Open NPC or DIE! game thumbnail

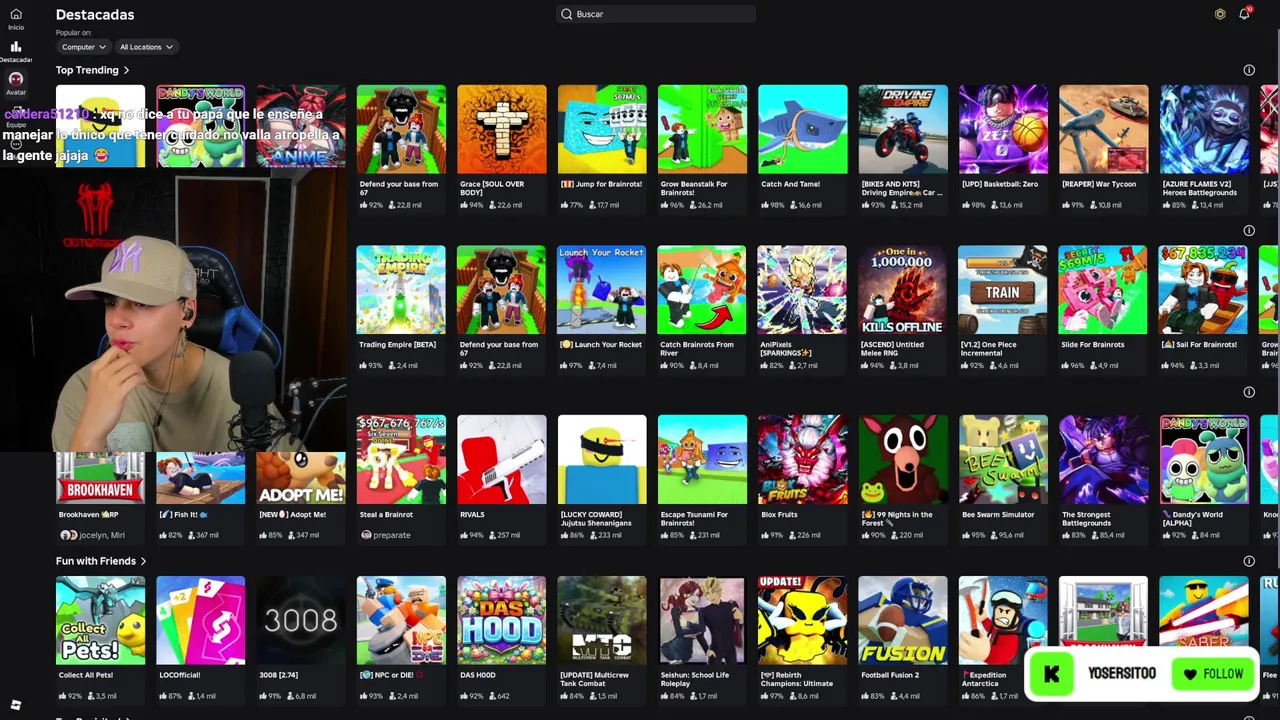click(401, 620)
